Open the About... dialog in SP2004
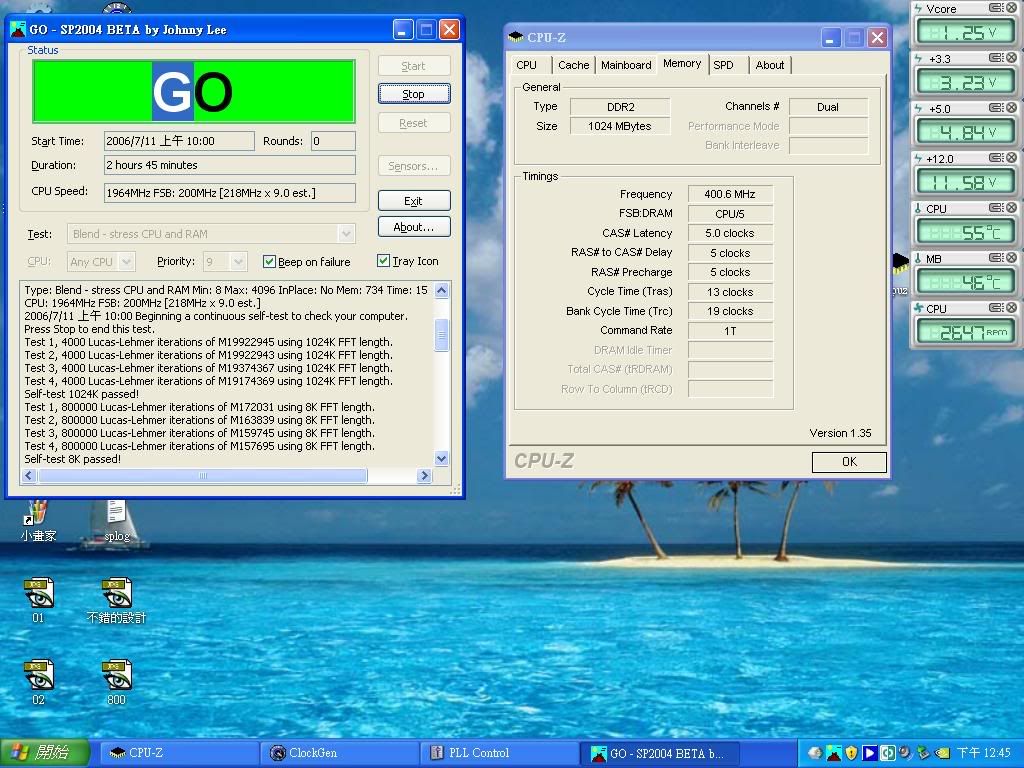 (x=413, y=227)
